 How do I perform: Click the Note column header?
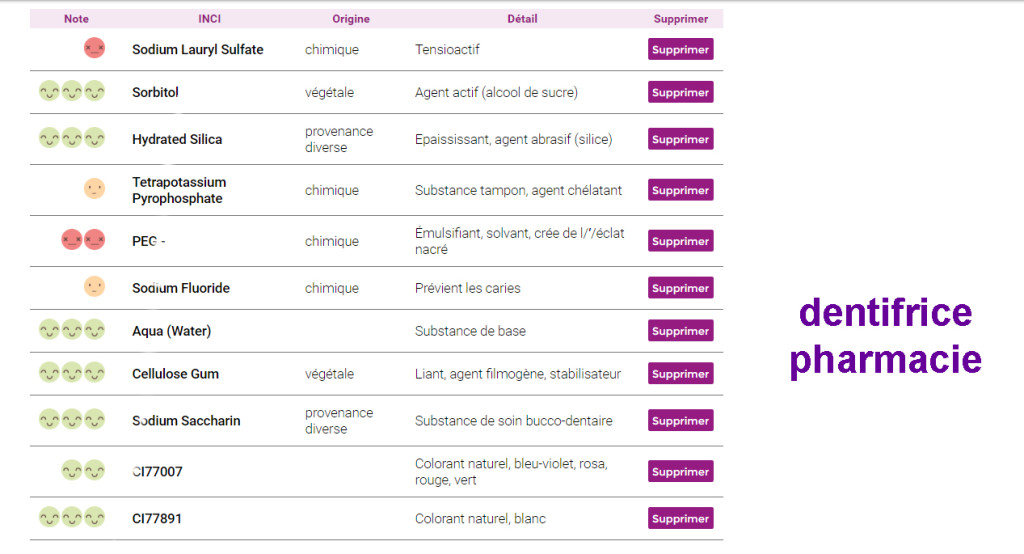(x=76, y=19)
